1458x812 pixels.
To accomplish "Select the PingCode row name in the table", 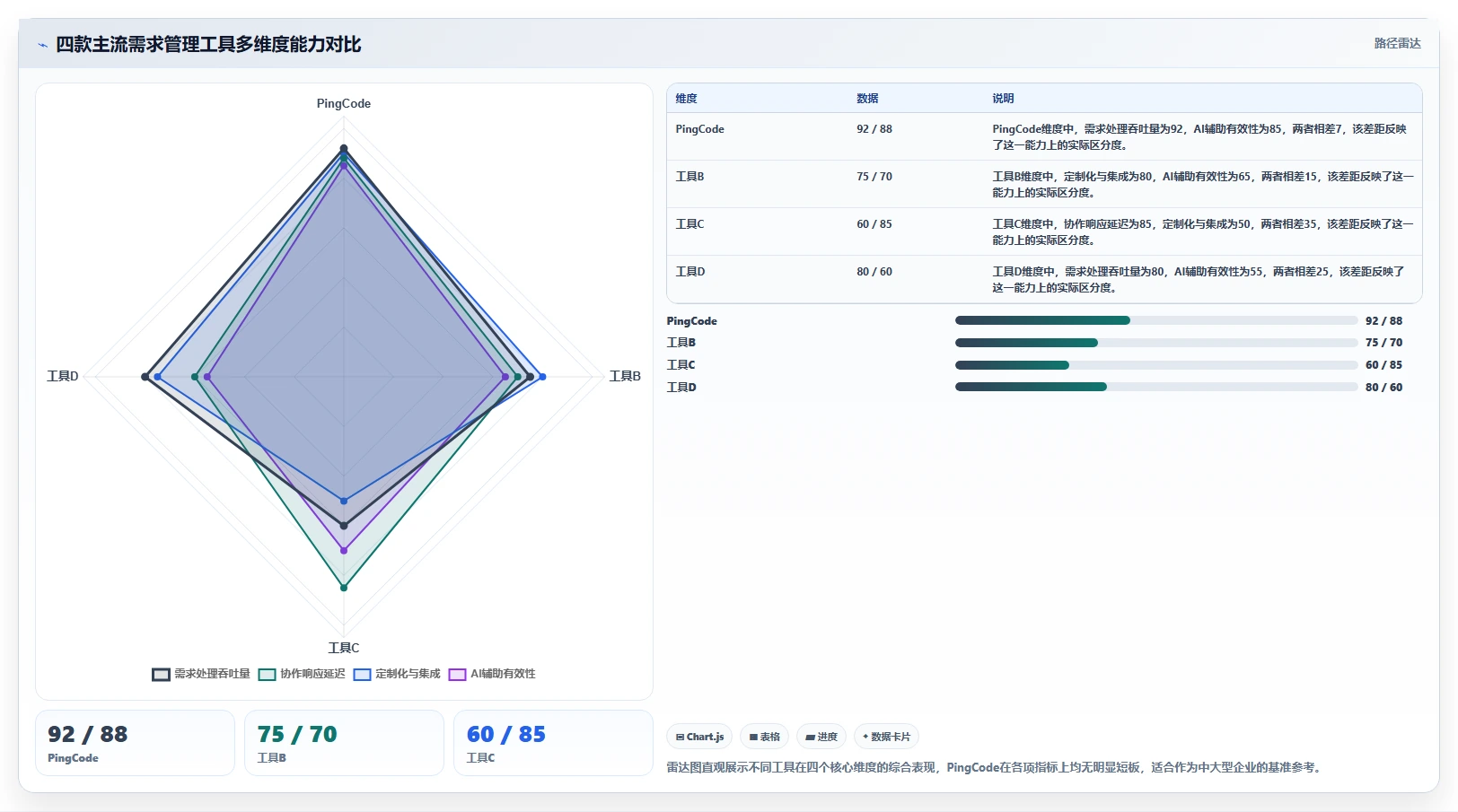I will pyautogui.click(x=699, y=129).
